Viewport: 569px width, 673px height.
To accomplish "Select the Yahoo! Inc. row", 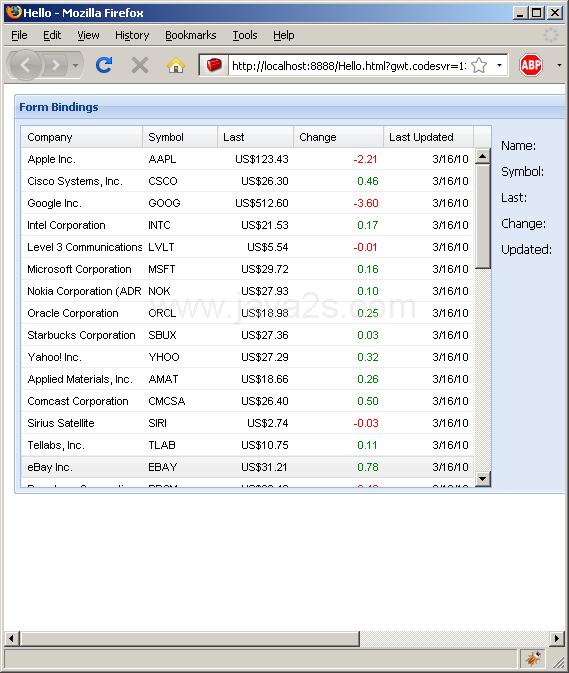I will tap(247, 357).
